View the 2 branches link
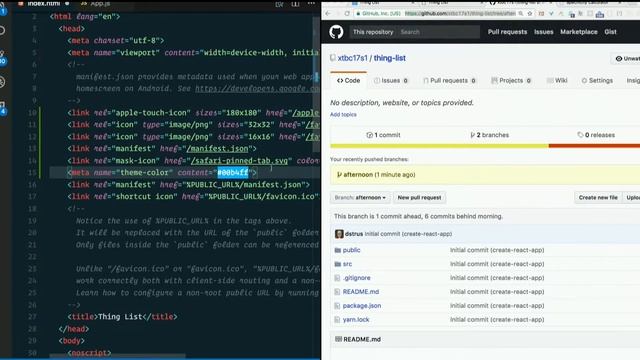This screenshot has width=640, height=360. coord(489,135)
